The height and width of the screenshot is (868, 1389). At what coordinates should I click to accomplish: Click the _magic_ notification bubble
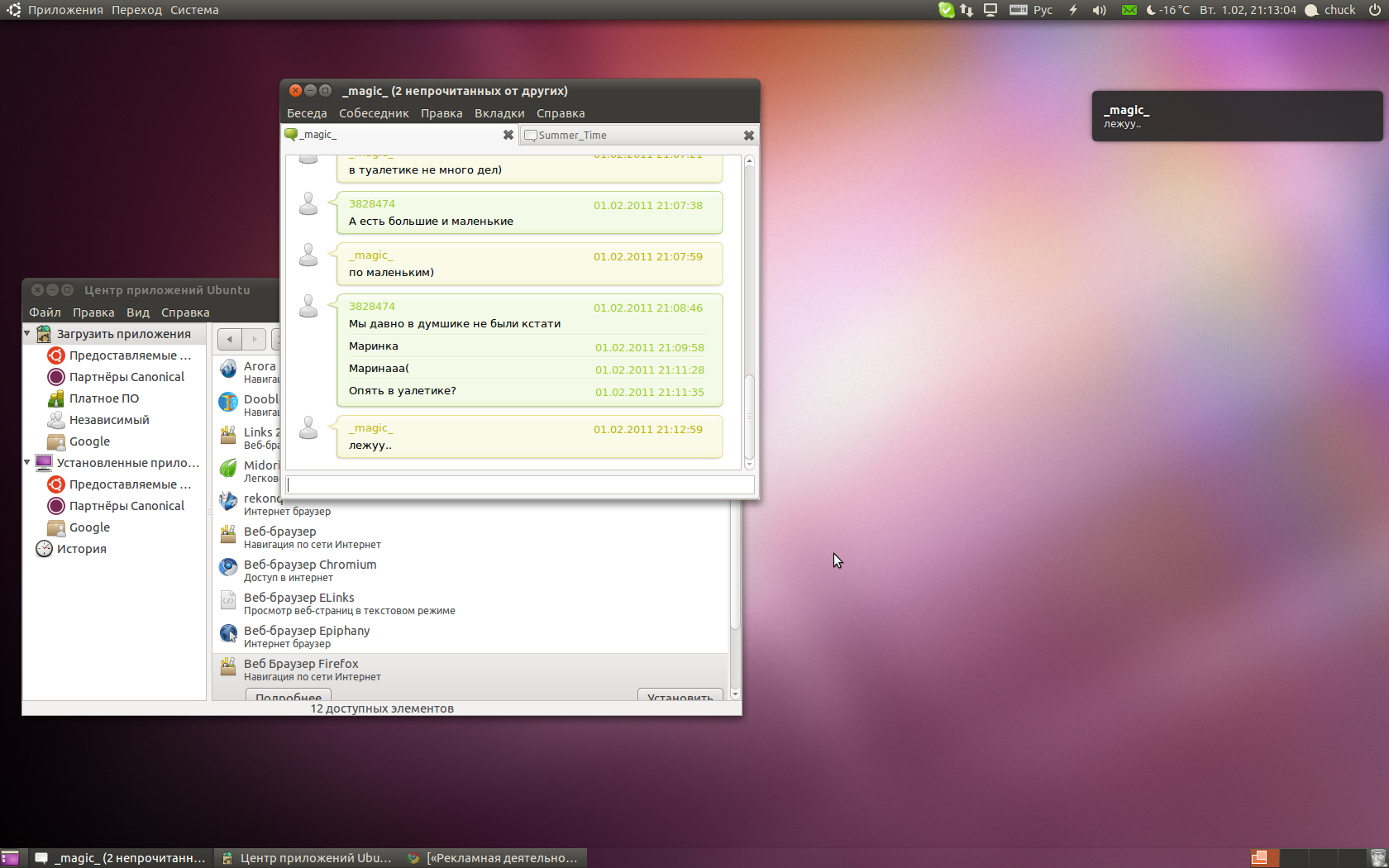tap(1237, 116)
